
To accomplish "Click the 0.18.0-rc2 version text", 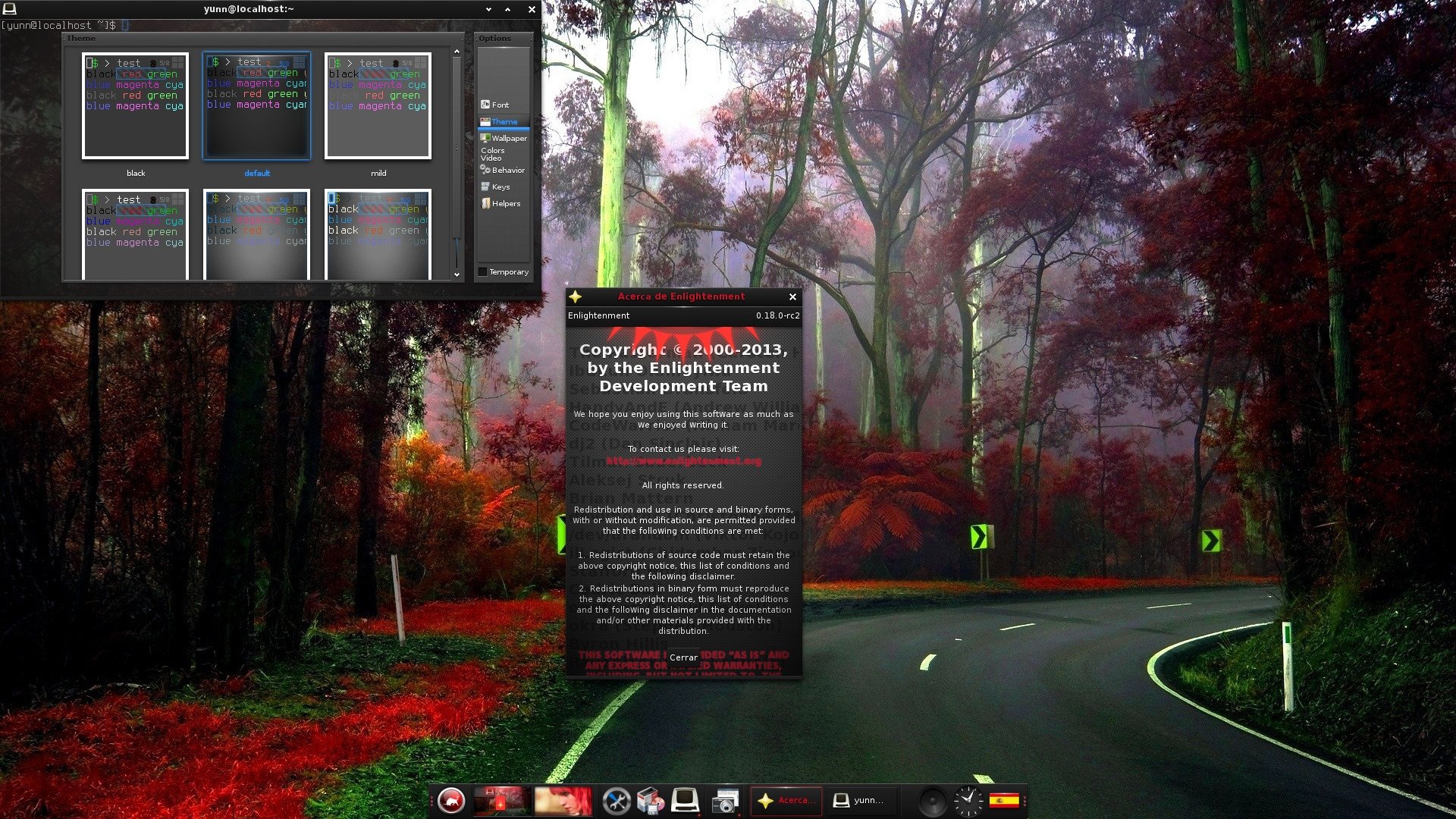I will (777, 315).
